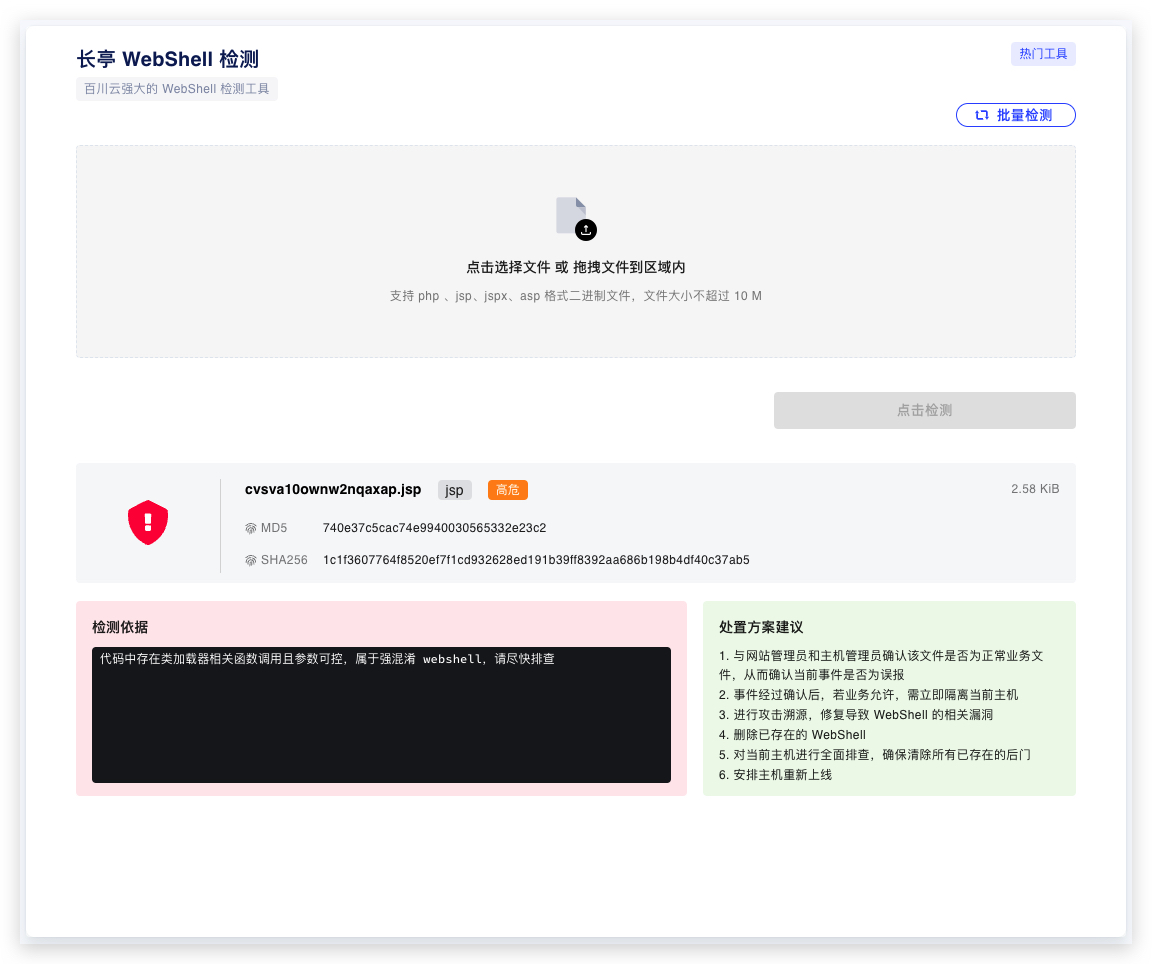This screenshot has width=1152, height=964.
Task: Click the 热门工具 tag
Action: point(1043,54)
